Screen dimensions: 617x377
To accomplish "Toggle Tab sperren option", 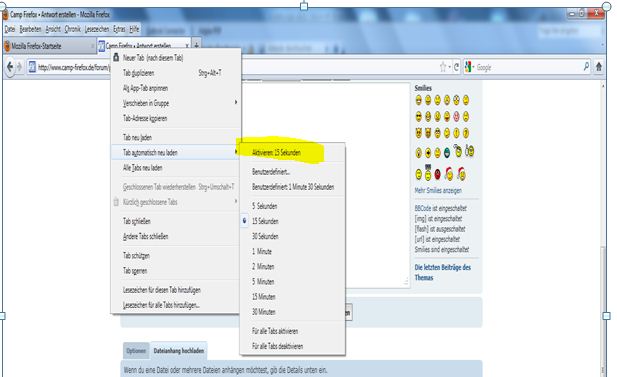I will (x=175, y=271).
